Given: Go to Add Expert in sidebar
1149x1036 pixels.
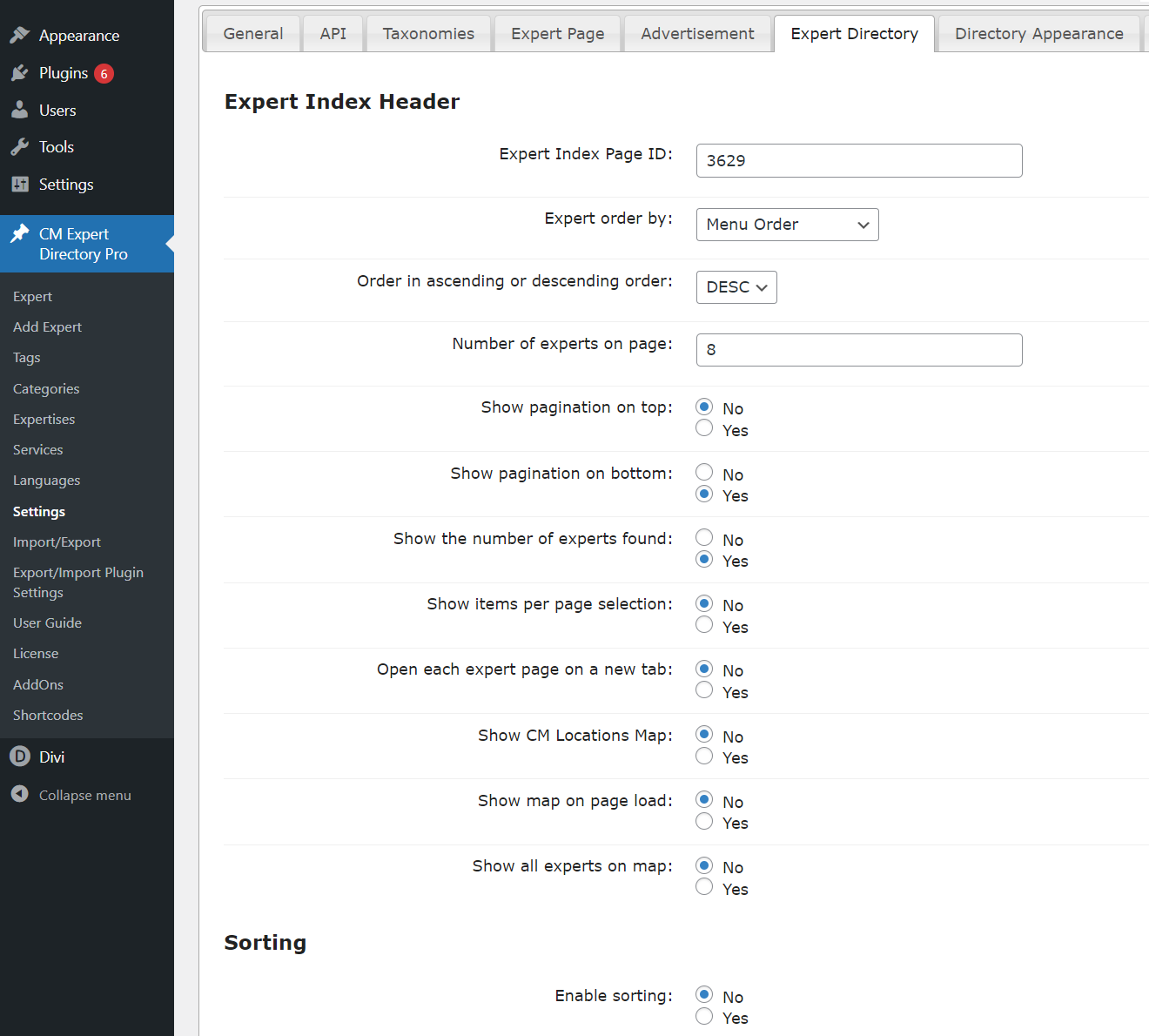Looking at the screenshot, I should (47, 327).
